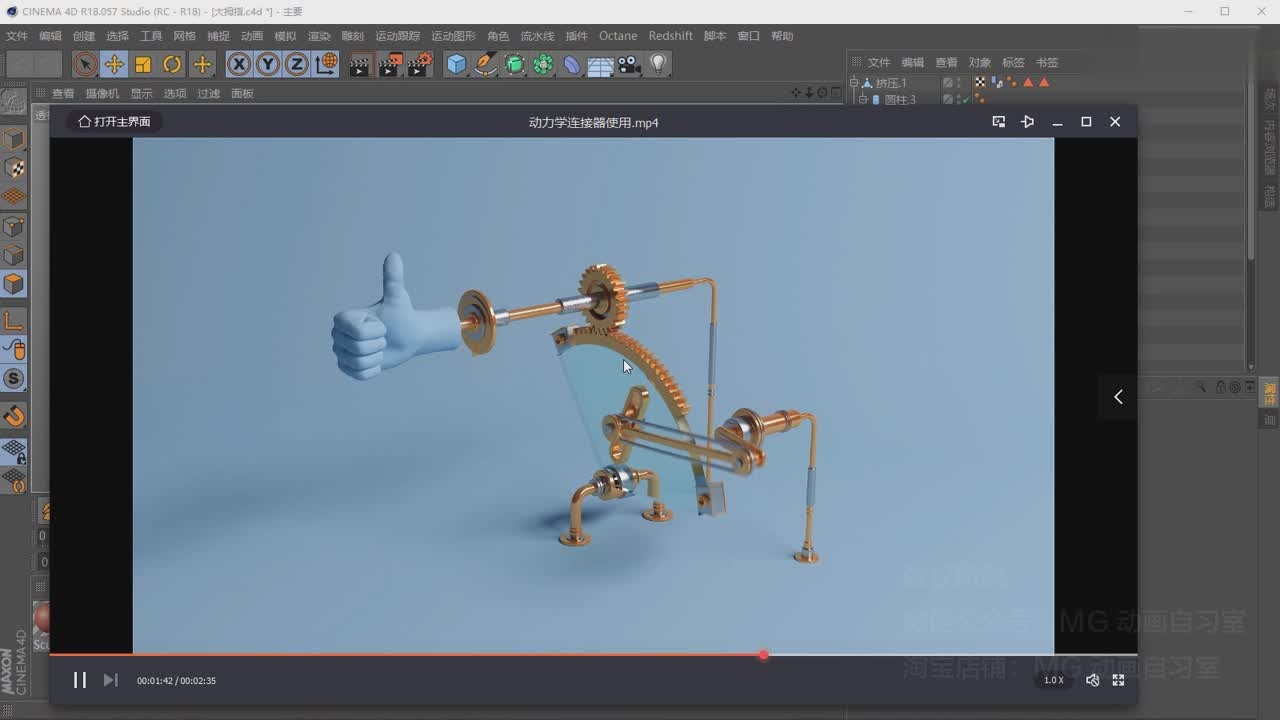Add a Cube primitive object
This screenshot has width=1280, height=720.
click(x=457, y=65)
